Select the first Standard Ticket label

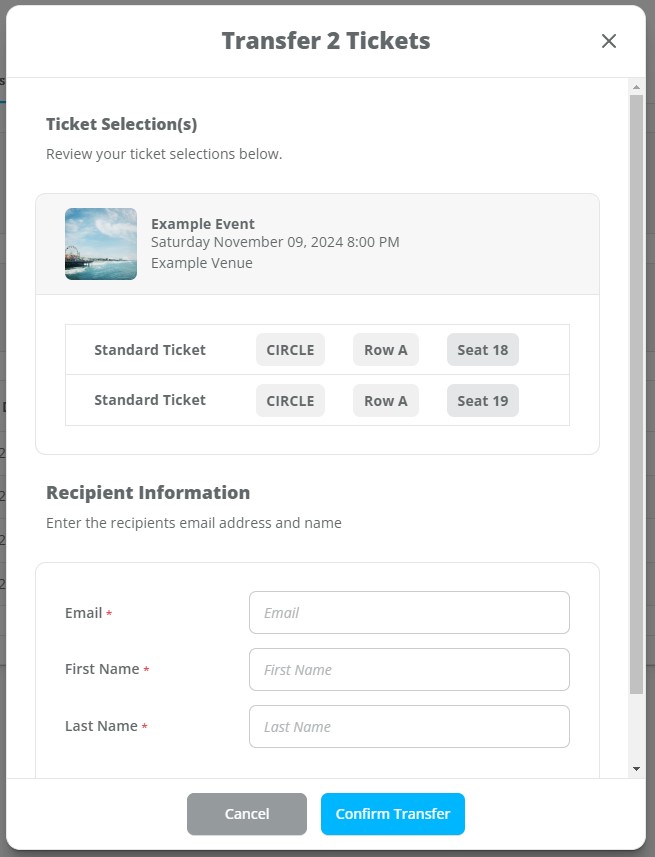(x=150, y=350)
